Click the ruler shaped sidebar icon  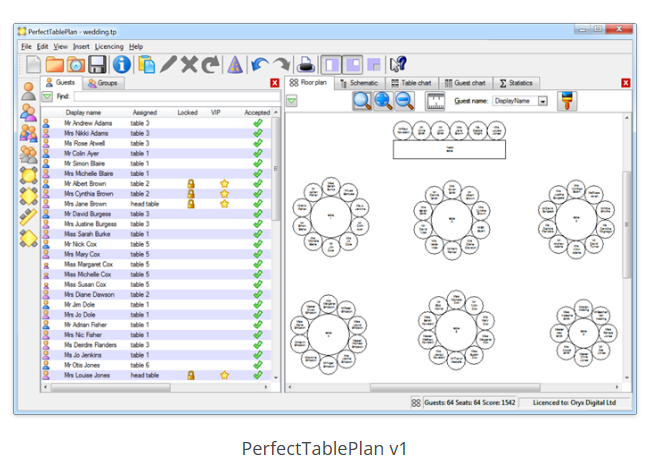[28, 217]
